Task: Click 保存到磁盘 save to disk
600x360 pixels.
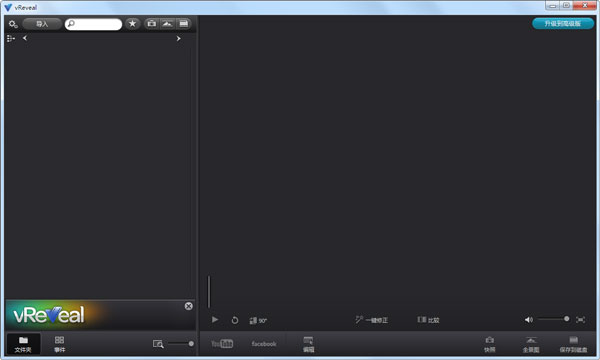Action: point(573,344)
